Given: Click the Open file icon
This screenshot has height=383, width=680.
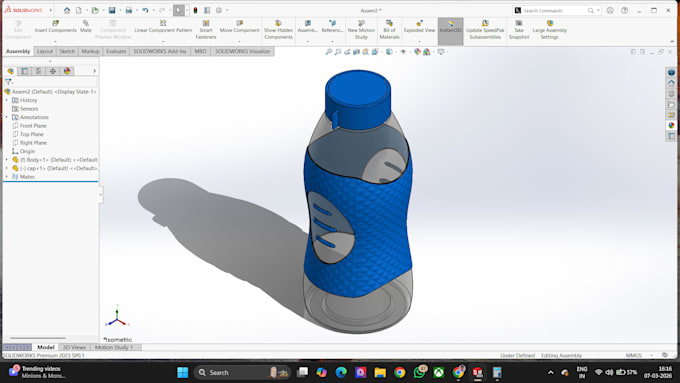Looking at the screenshot, I should coord(95,10).
